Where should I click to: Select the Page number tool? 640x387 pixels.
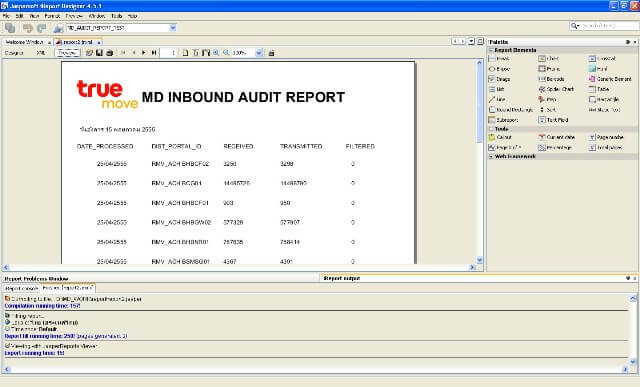pos(606,137)
